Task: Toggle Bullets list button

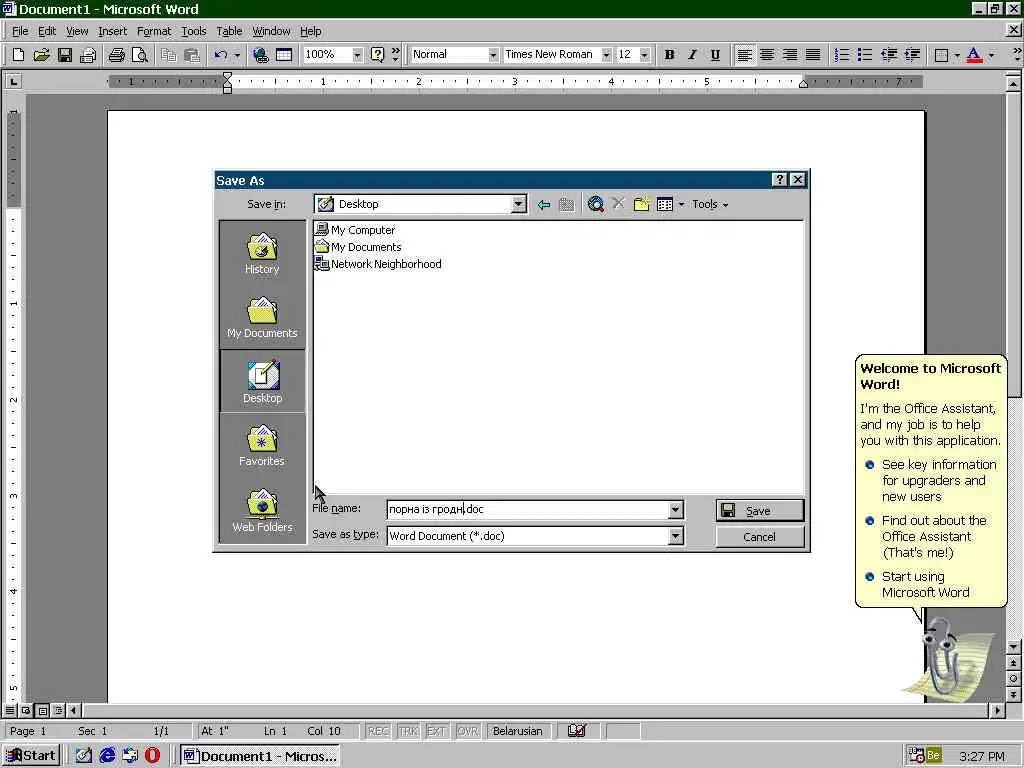Action: [865, 55]
